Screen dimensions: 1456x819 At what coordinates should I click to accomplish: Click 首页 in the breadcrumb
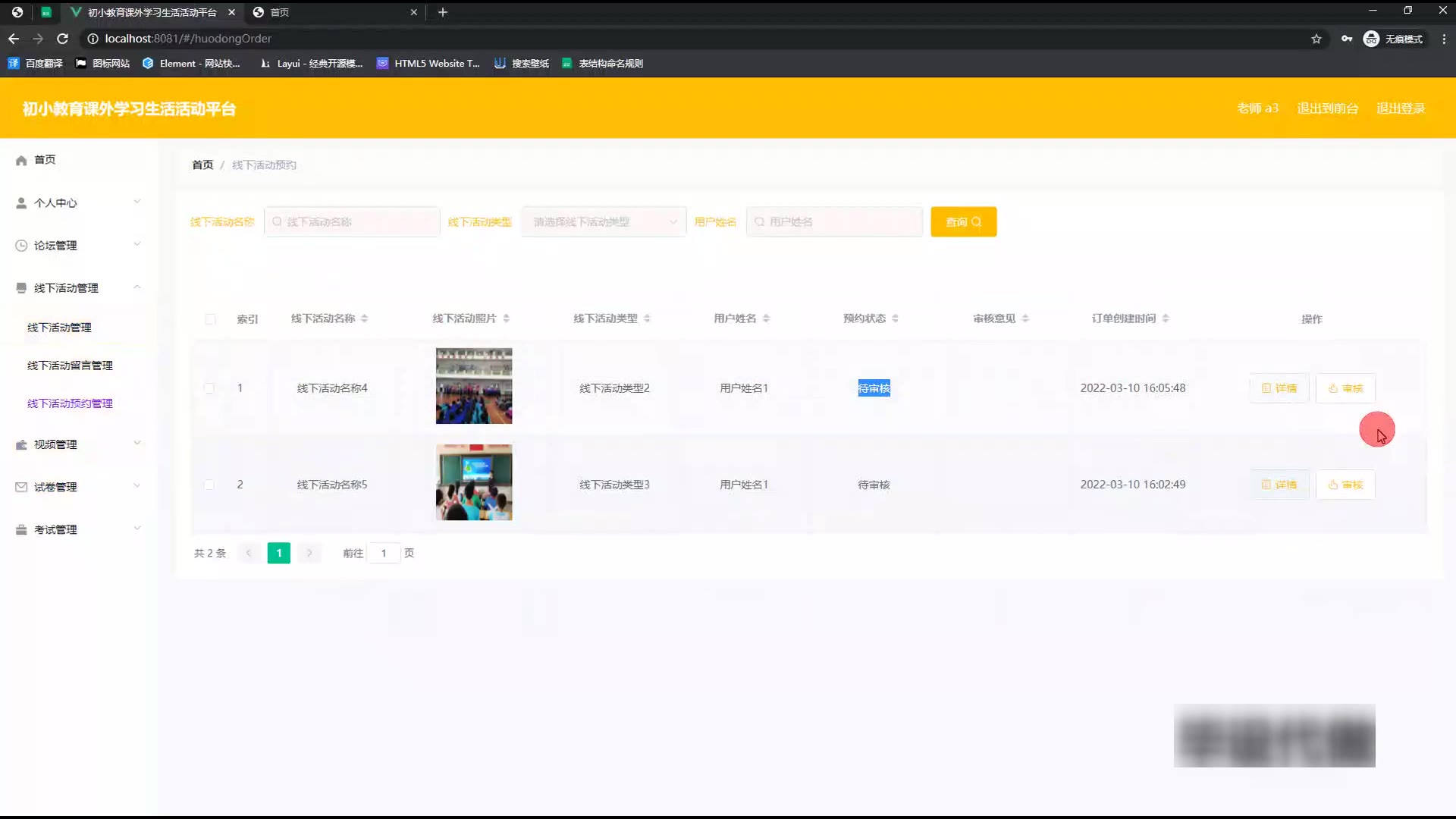(x=202, y=165)
